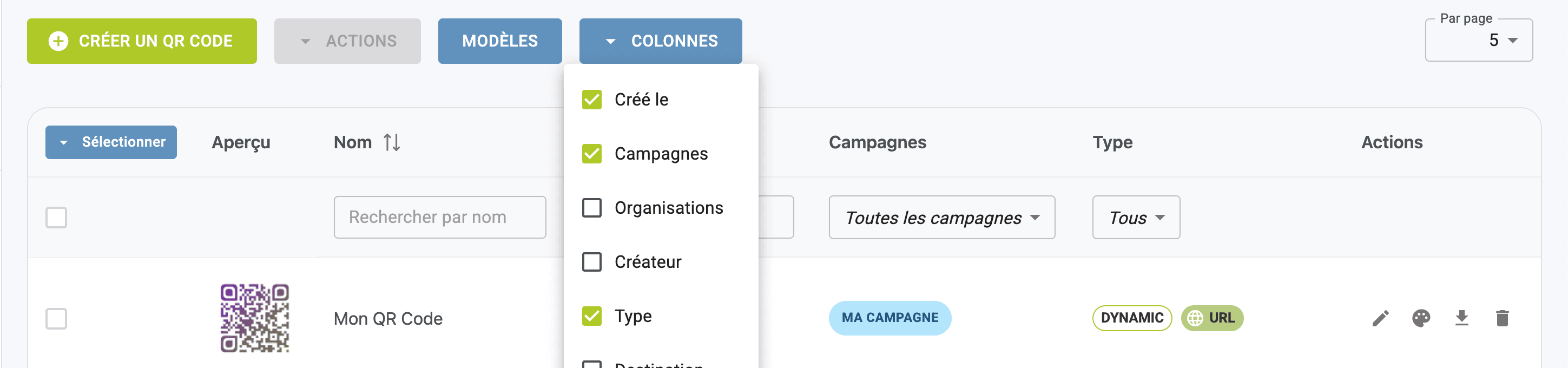
Task: Open the Tous type filter dropdown
Action: (1135, 218)
